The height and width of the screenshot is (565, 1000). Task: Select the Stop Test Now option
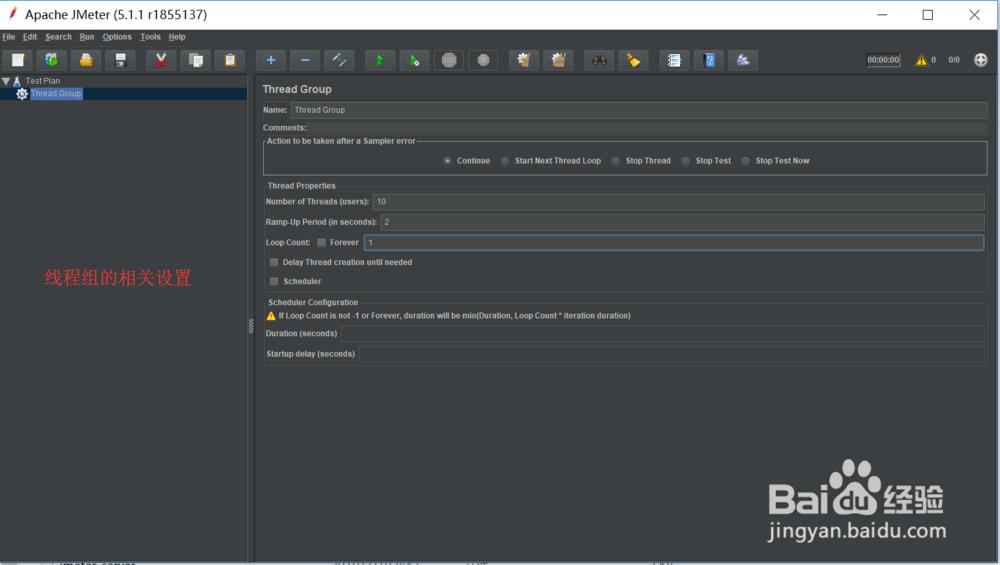pyautogui.click(x=746, y=161)
